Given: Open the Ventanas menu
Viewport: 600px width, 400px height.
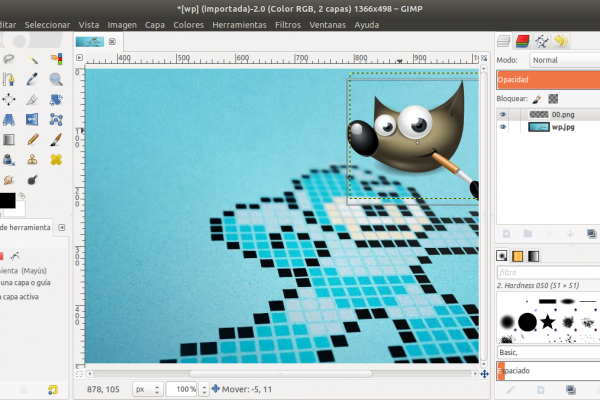Looking at the screenshot, I should (328, 25).
